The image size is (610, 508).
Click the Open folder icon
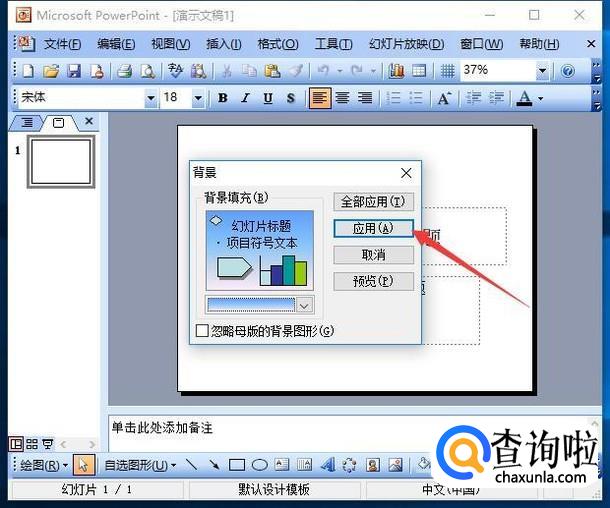coord(51,71)
